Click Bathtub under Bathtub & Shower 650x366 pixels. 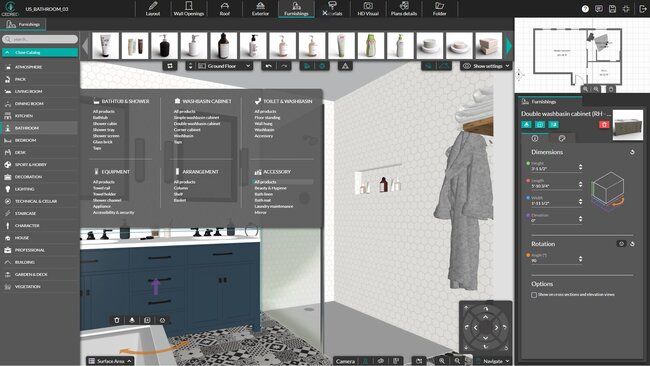point(100,118)
